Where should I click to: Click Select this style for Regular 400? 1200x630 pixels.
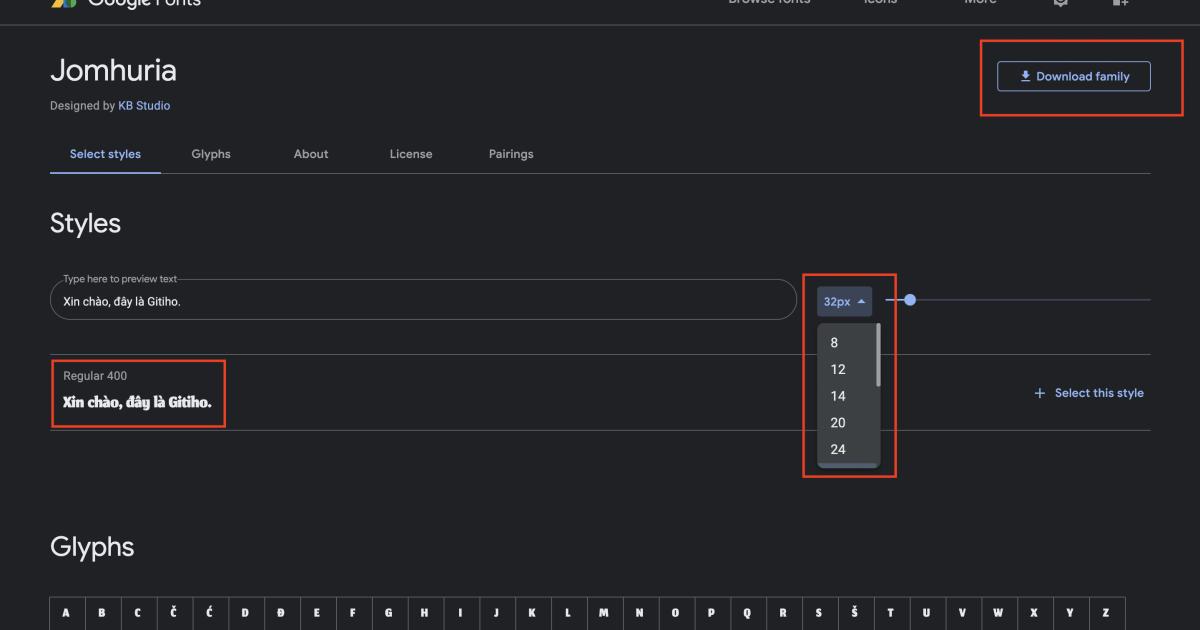click(x=1089, y=393)
